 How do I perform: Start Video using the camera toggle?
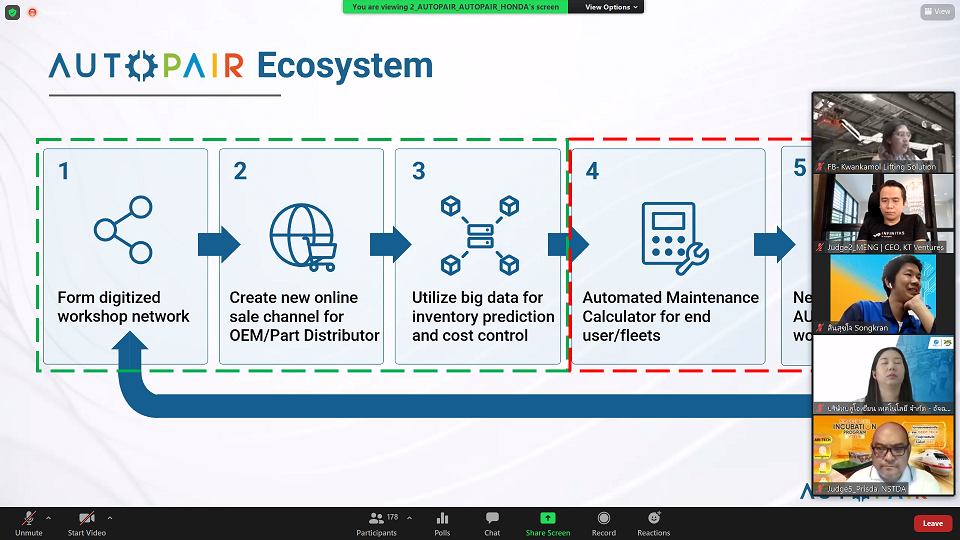87,522
